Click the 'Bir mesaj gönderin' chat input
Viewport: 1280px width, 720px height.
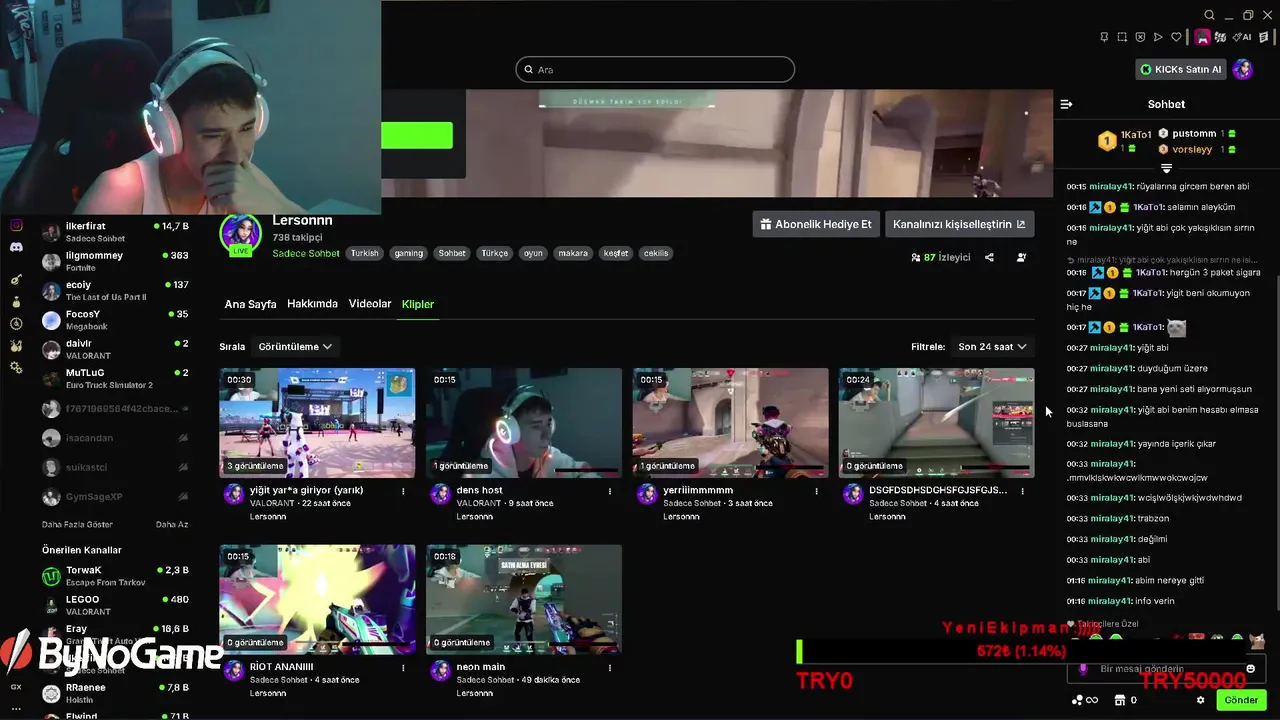(1166, 669)
